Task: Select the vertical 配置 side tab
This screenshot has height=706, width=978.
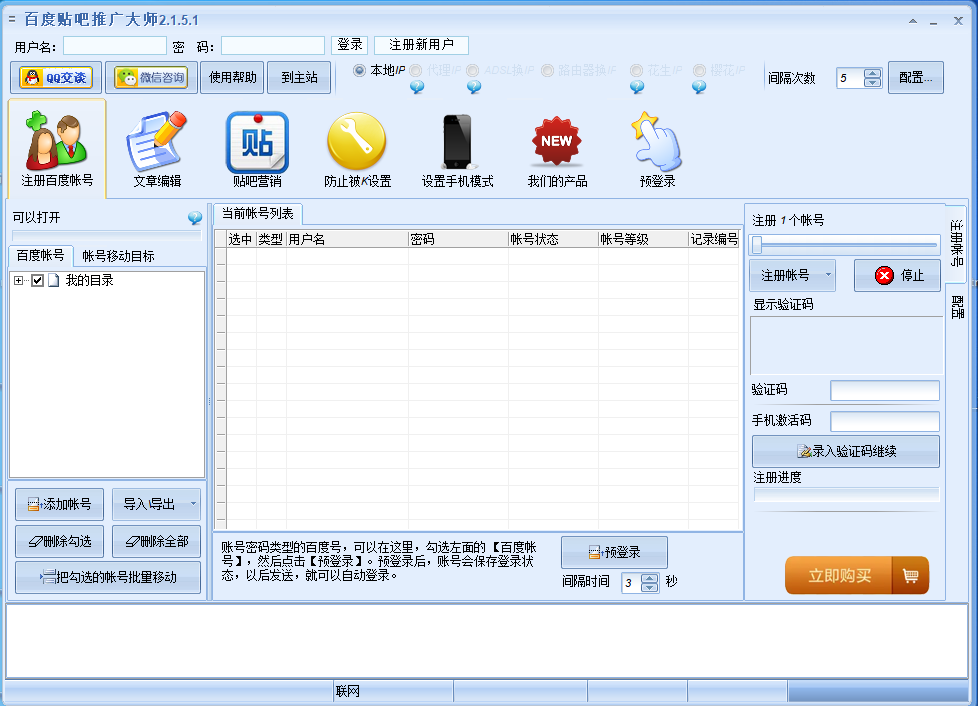Action: pyautogui.click(x=956, y=307)
